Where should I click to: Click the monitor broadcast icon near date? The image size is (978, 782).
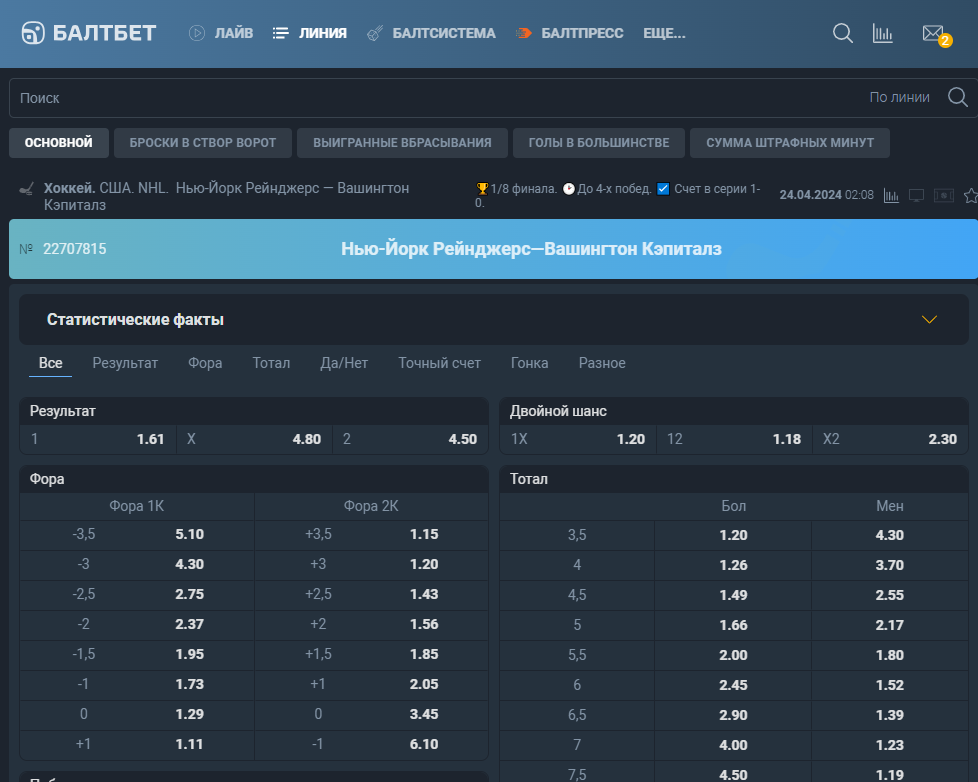point(916,196)
